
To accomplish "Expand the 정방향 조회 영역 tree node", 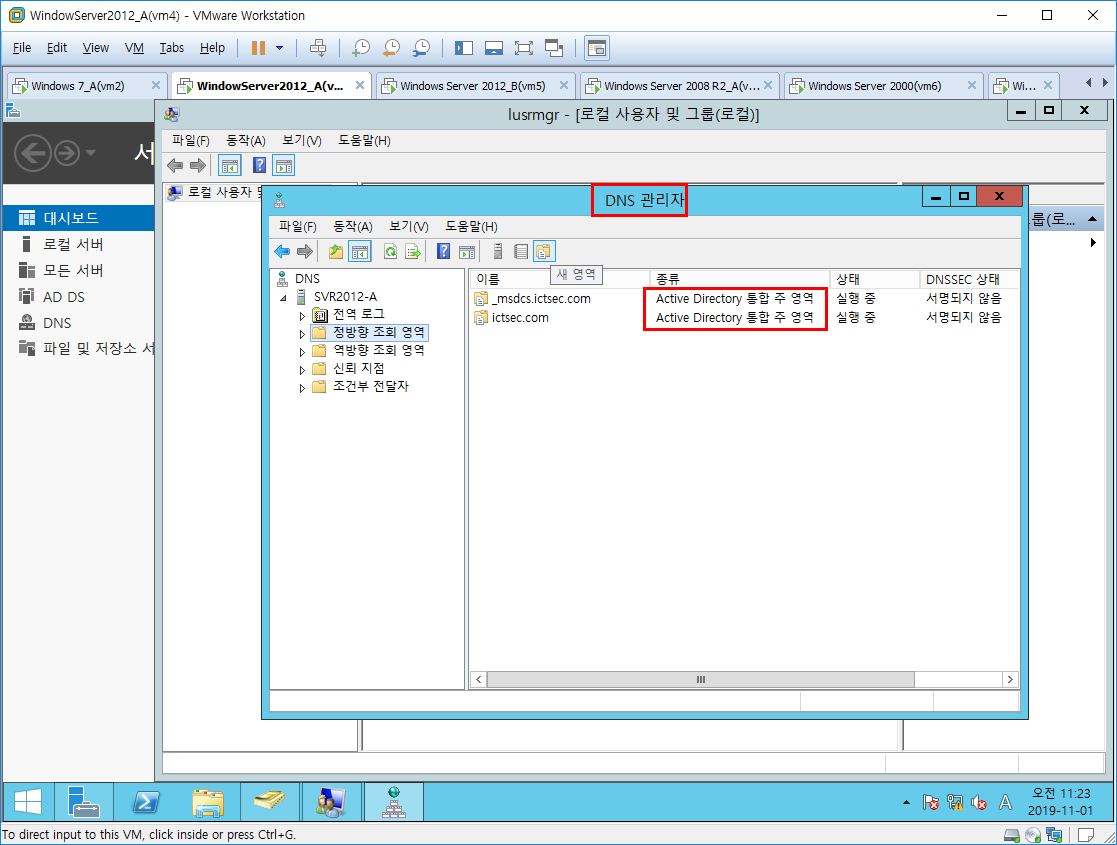I will [301, 333].
